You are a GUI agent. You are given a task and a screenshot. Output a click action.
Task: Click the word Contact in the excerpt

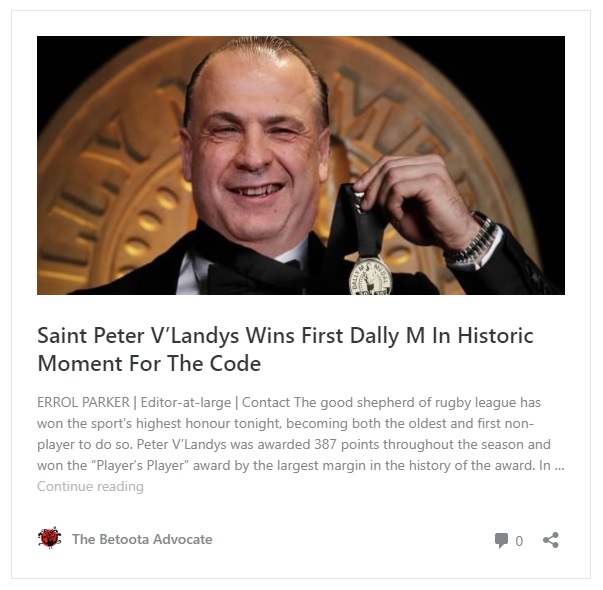click(x=266, y=402)
